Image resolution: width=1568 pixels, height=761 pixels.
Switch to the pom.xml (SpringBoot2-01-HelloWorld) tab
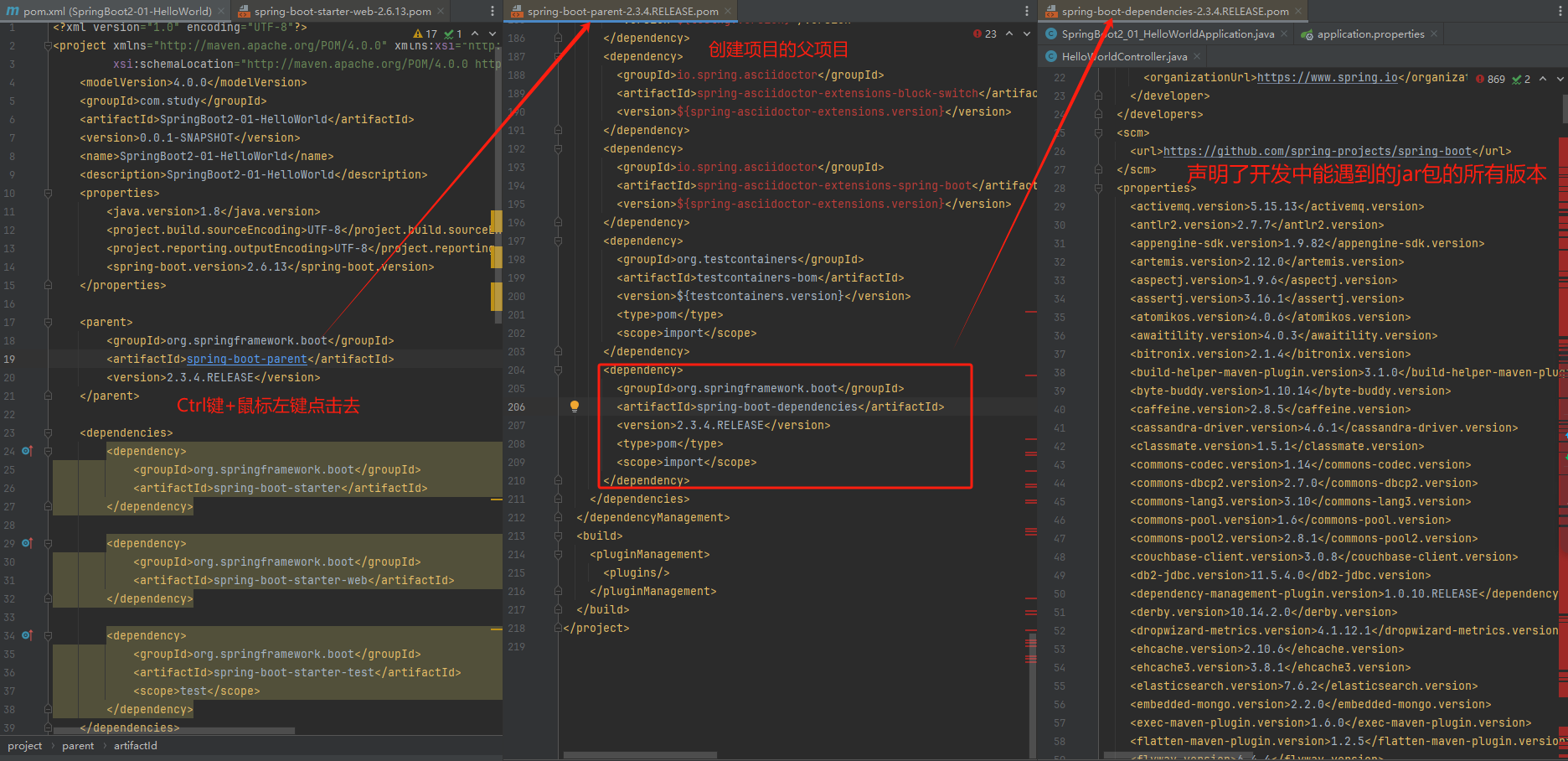[117, 11]
